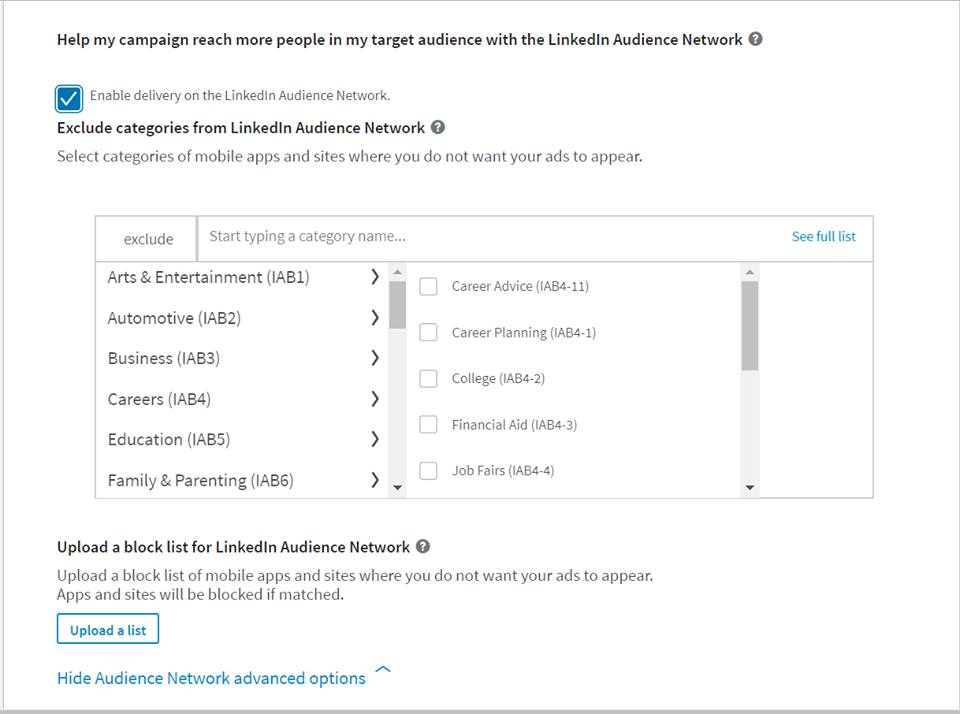The height and width of the screenshot is (714, 960).
Task: Select Automotive (IAB2) in category list
Action: [174, 318]
